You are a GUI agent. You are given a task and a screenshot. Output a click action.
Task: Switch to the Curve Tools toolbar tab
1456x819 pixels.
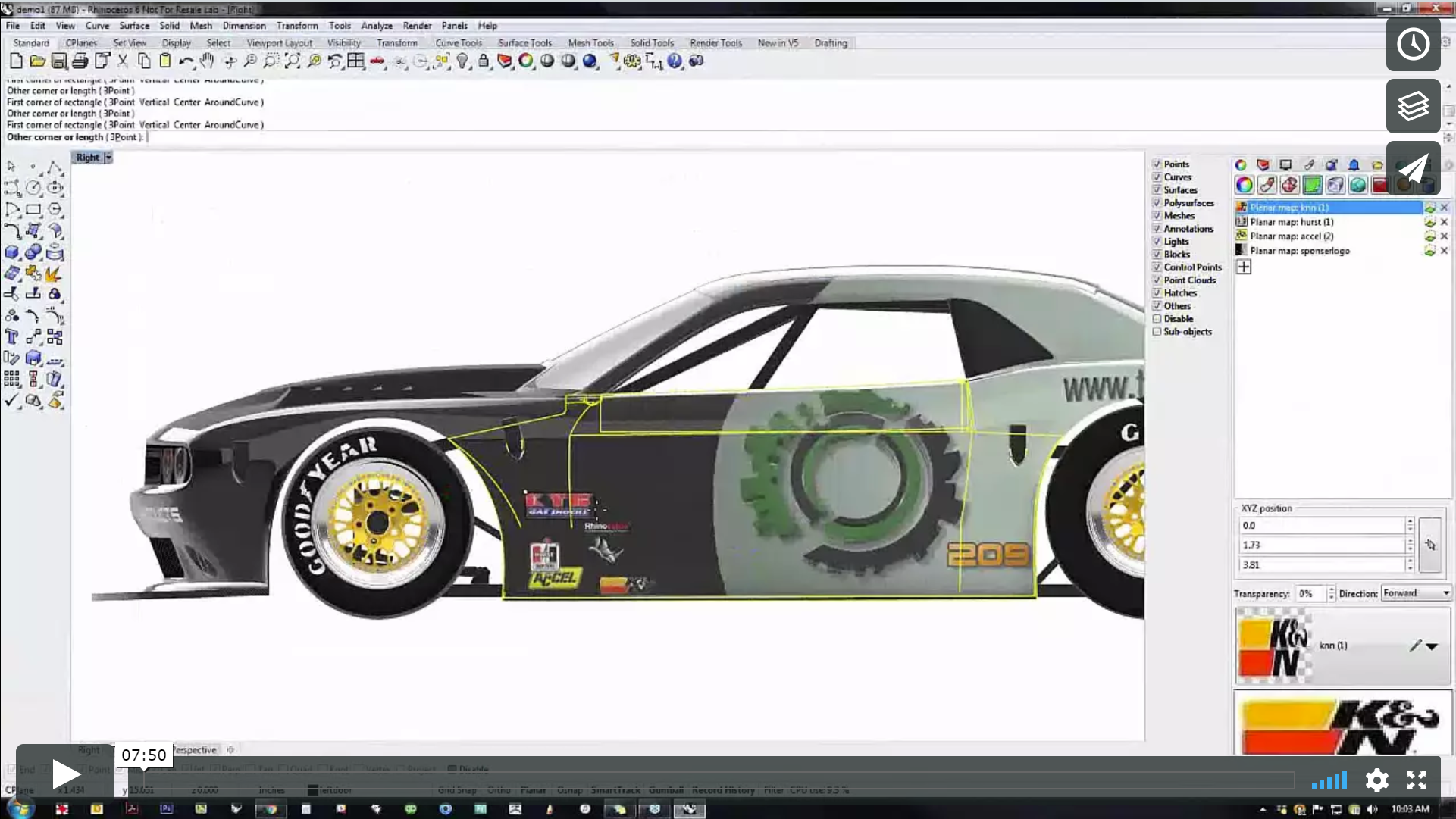pos(459,43)
